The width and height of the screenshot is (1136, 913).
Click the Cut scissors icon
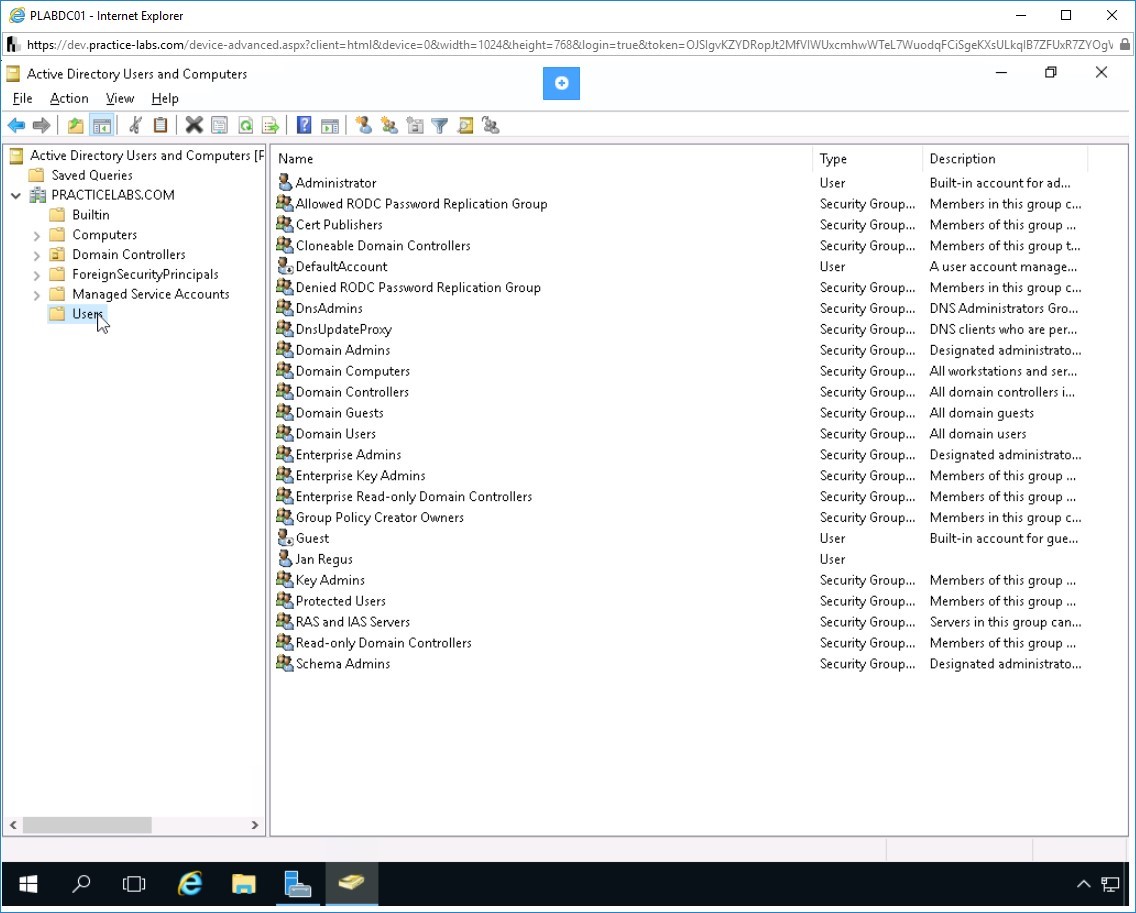tap(135, 125)
